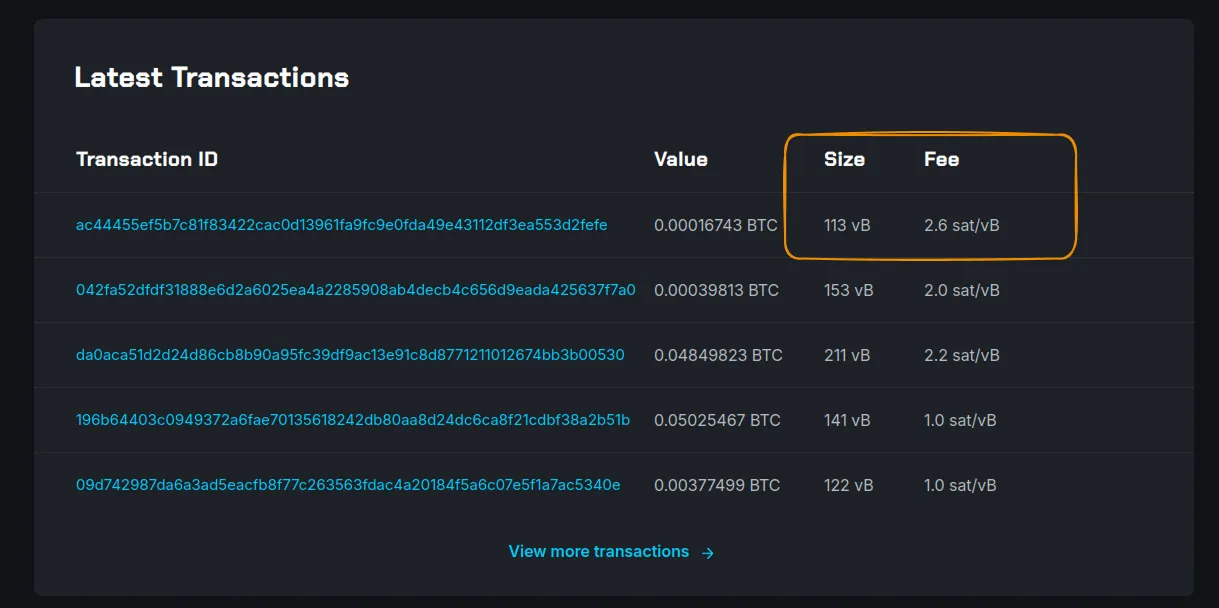
Task: Open transaction starting with 042fa52dfdf31888
Action: (356, 290)
